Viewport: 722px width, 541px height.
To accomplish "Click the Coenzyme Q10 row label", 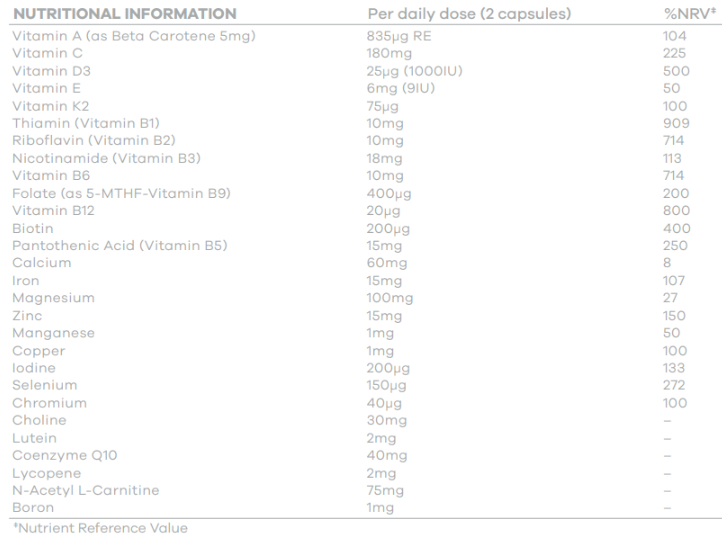I will pyautogui.click(x=65, y=455).
